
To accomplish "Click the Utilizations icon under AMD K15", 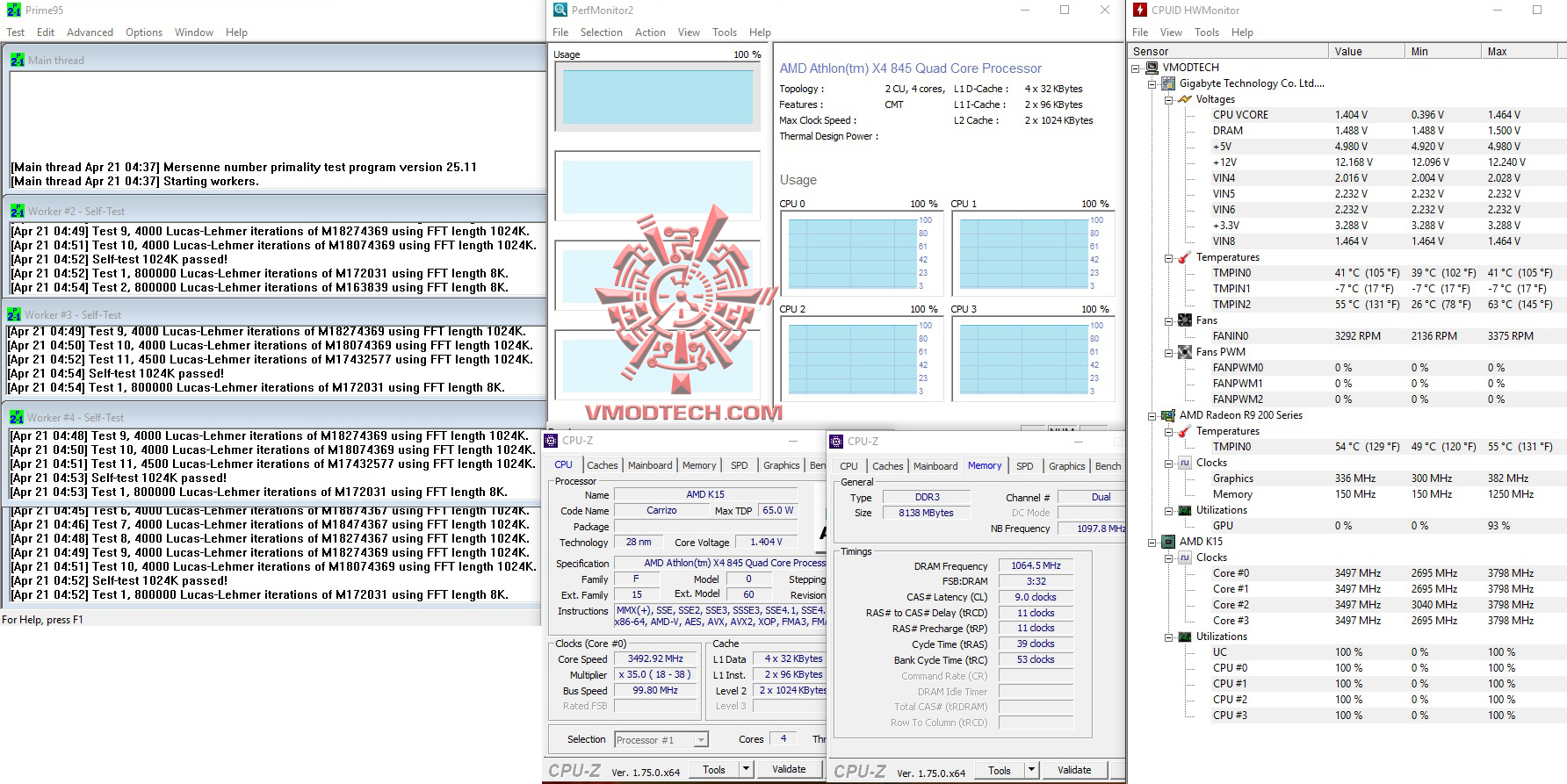I will pos(1185,637).
